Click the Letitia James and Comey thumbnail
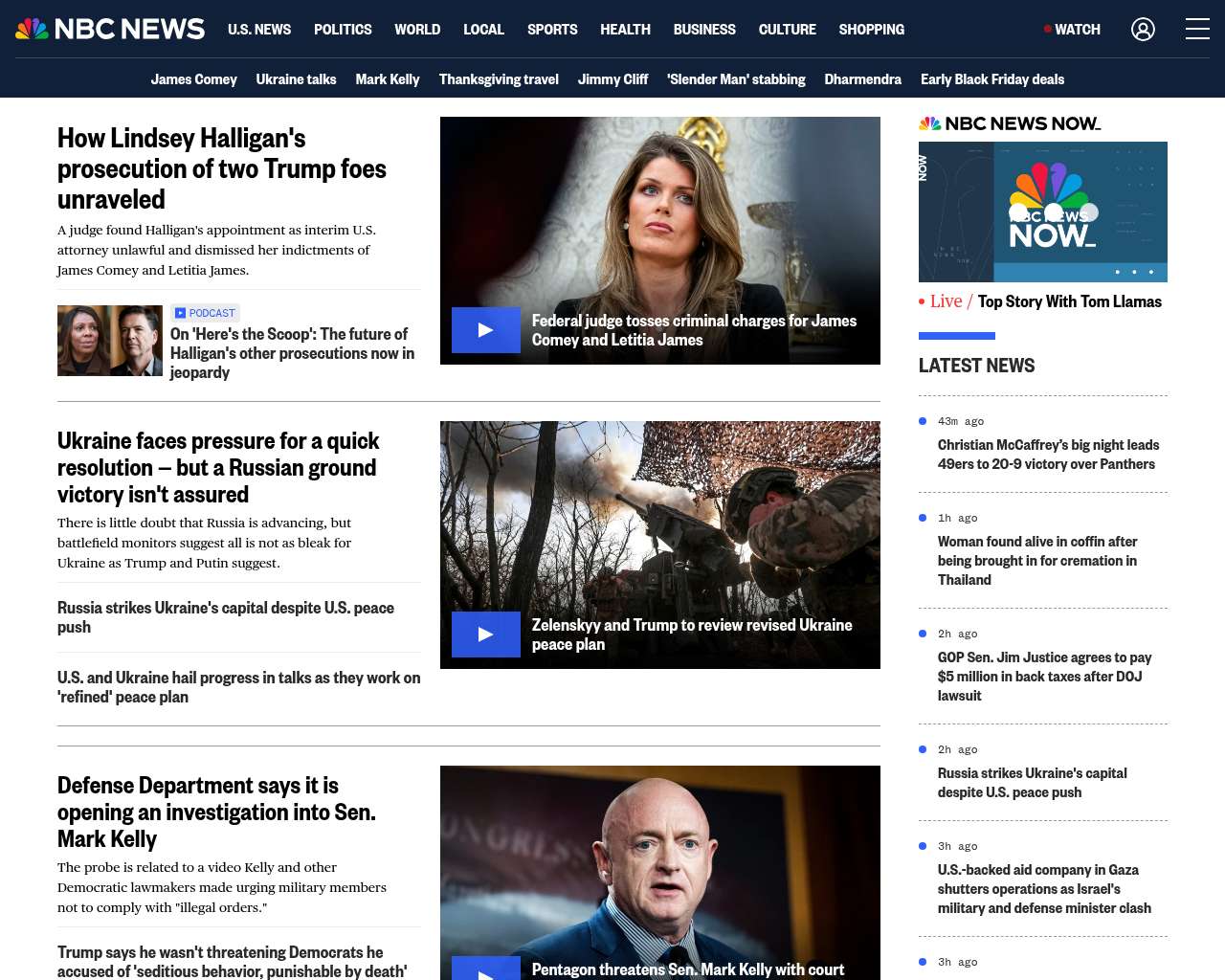Viewport: 1225px width, 980px height. (110, 341)
